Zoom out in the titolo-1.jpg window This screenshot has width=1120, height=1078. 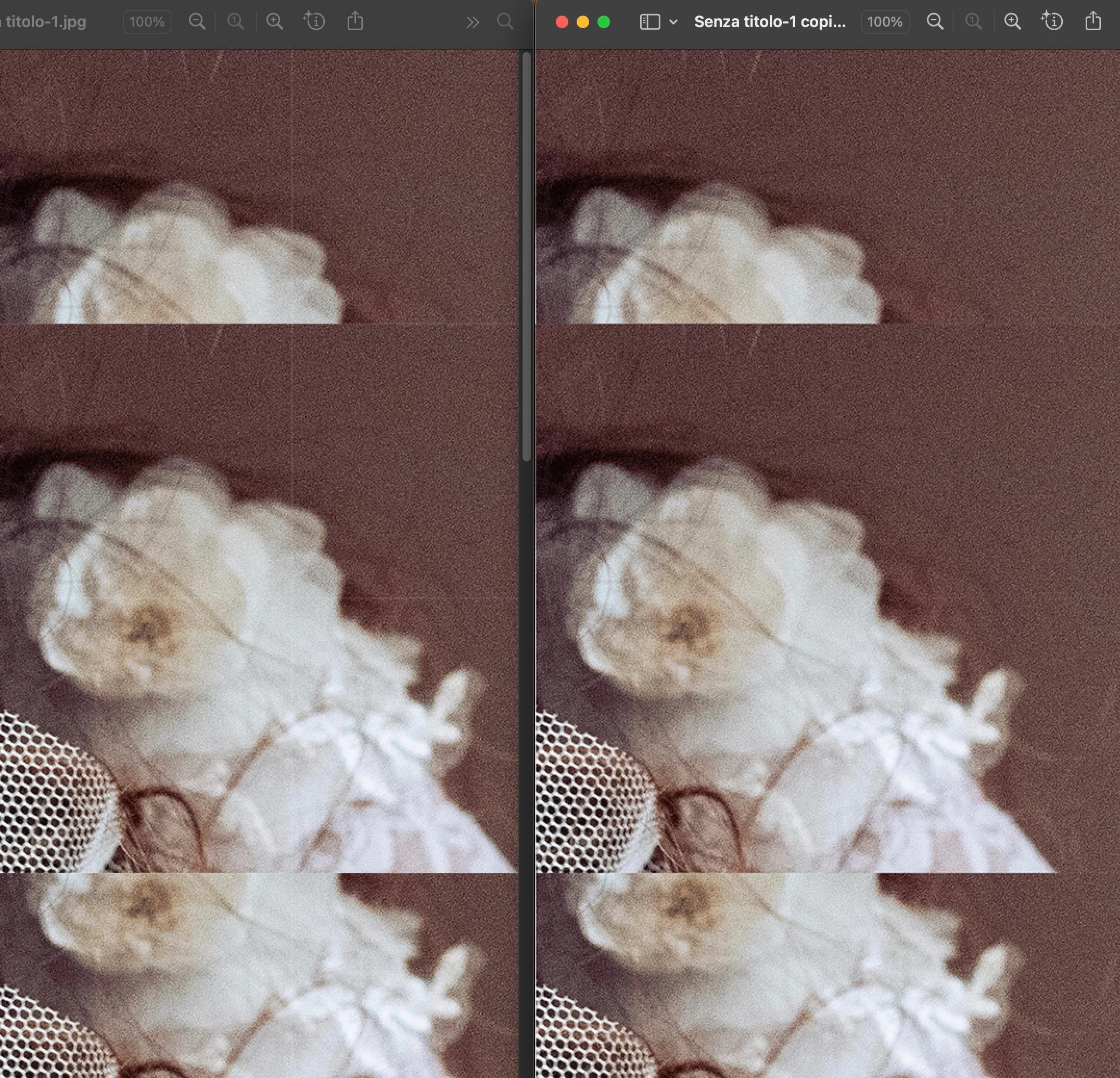(197, 22)
